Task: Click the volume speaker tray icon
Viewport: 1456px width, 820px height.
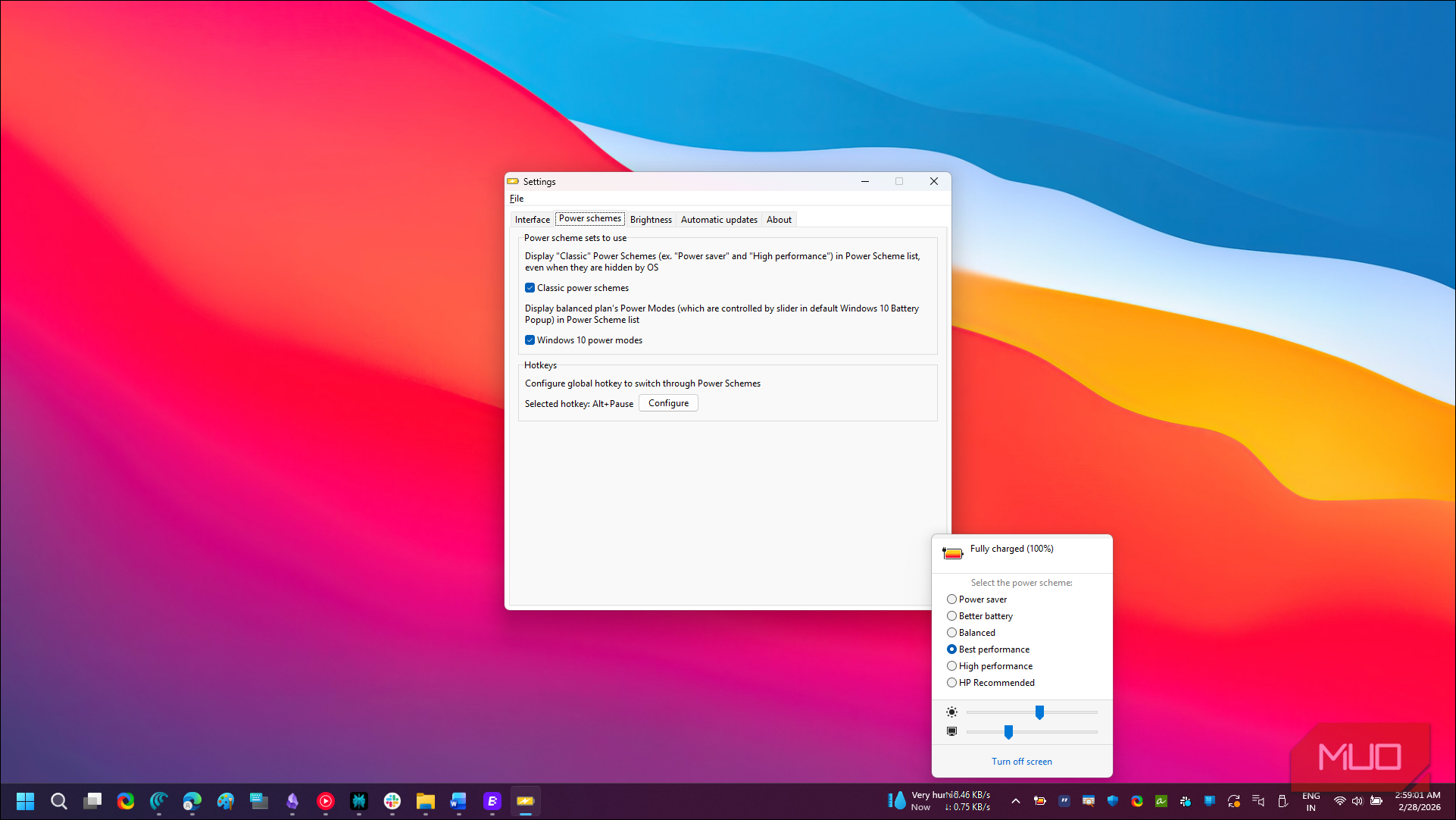Action: click(1358, 801)
